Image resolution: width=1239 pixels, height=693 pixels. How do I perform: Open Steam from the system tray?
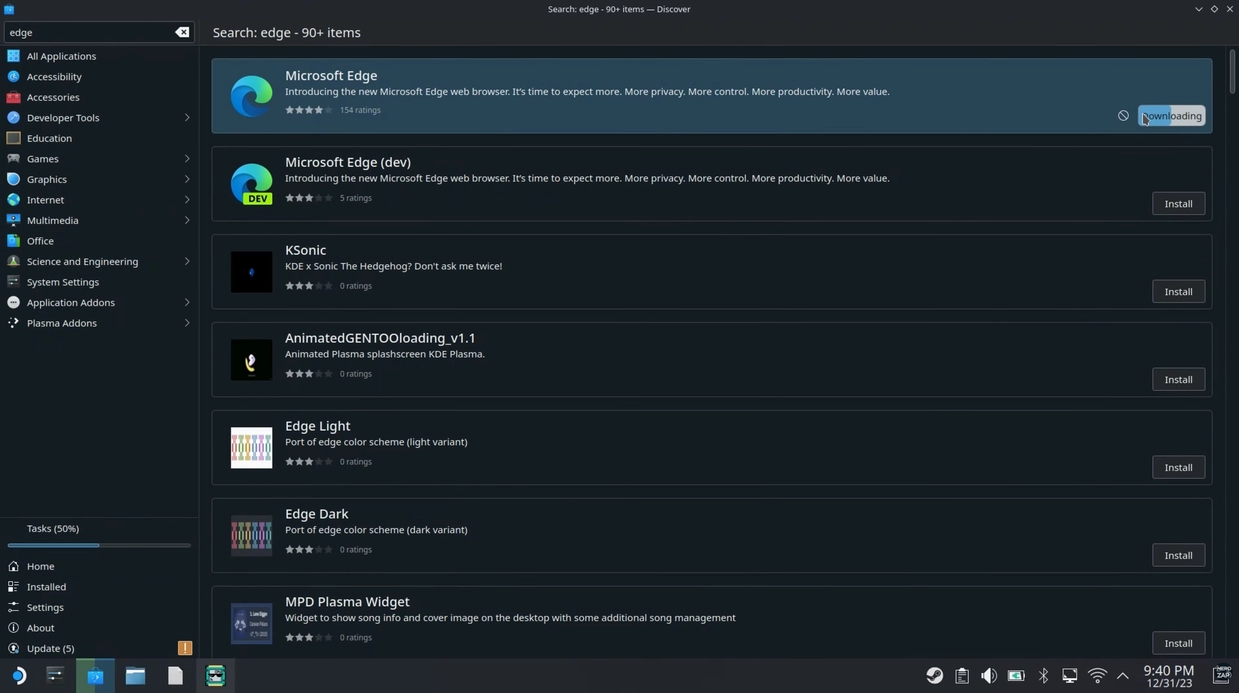pos(934,676)
